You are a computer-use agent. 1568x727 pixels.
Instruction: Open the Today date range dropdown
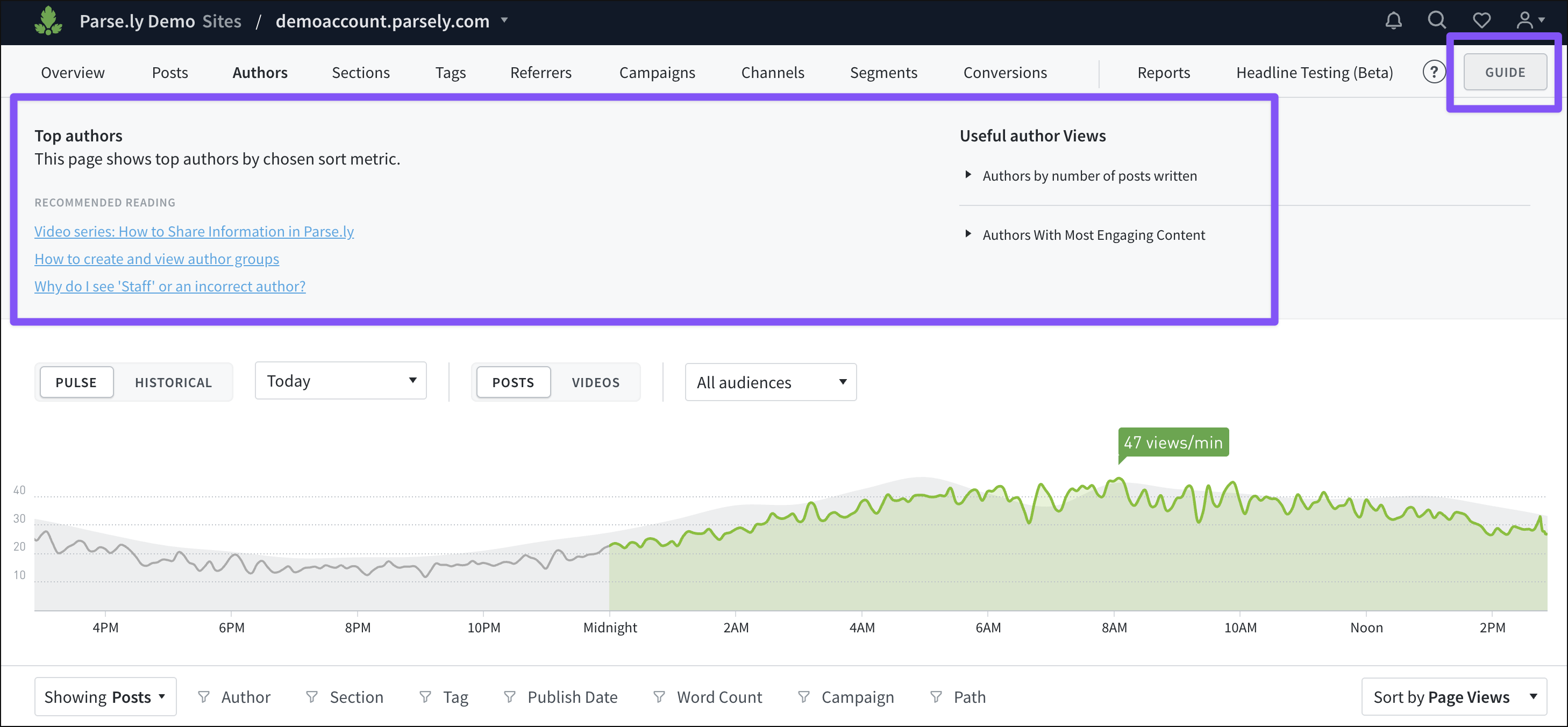tap(341, 381)
